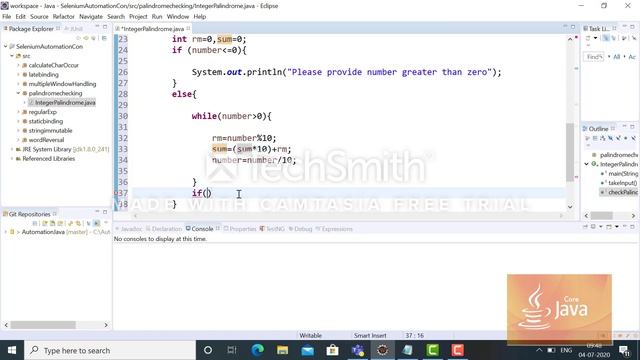Click the Outline horizontal scroll right arrow
640x360 pixels.
633,216
